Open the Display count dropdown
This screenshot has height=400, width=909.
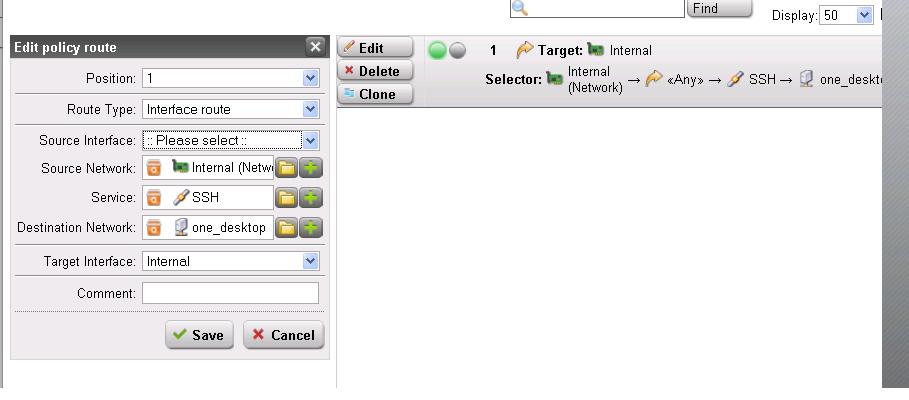click(864, 15)
